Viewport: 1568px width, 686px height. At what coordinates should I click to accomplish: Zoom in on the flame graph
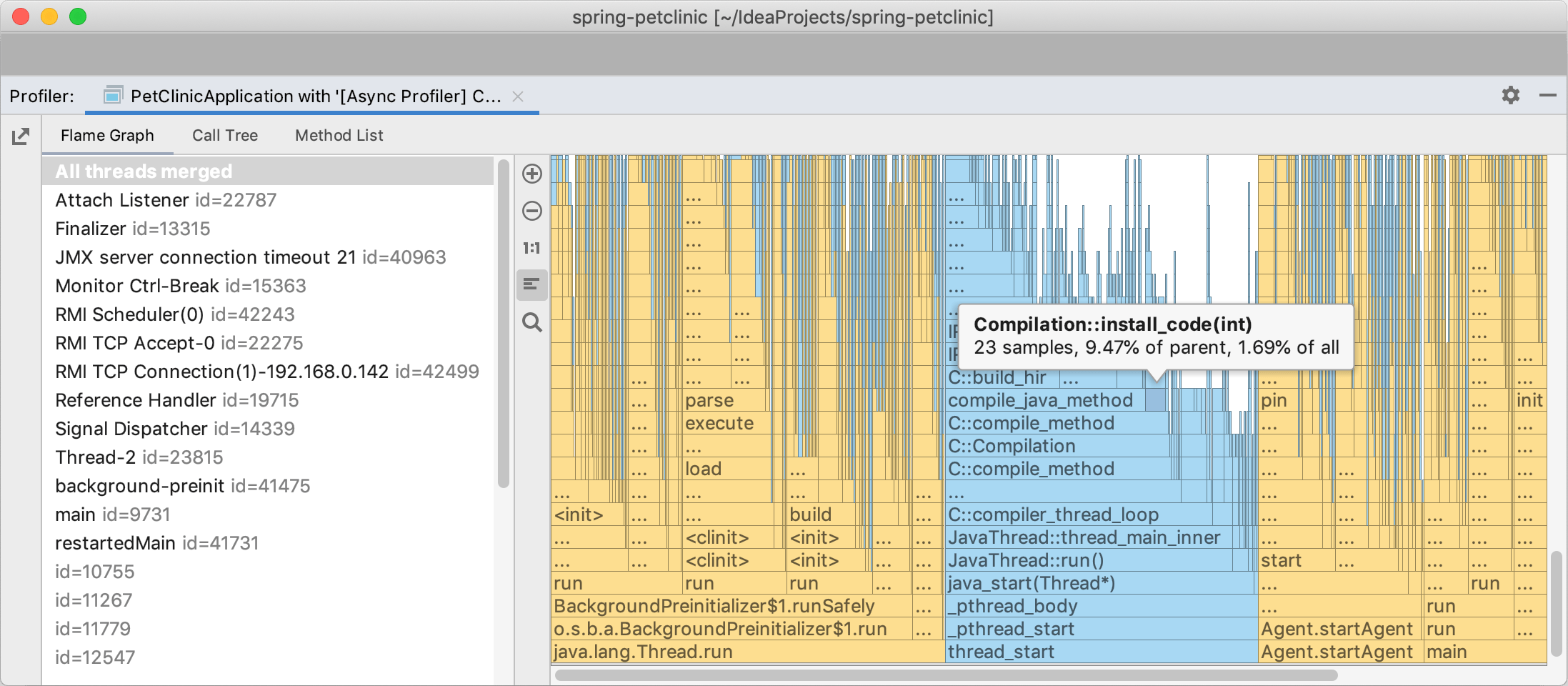coord(532,174)
